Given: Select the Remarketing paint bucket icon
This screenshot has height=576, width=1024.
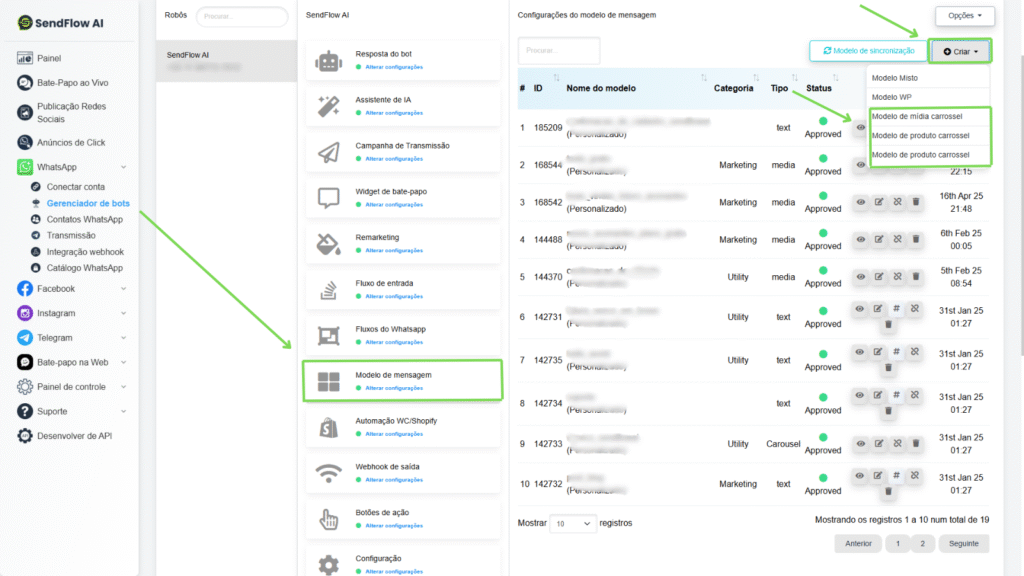Looking at the screenshot, I should pos(328,244).
